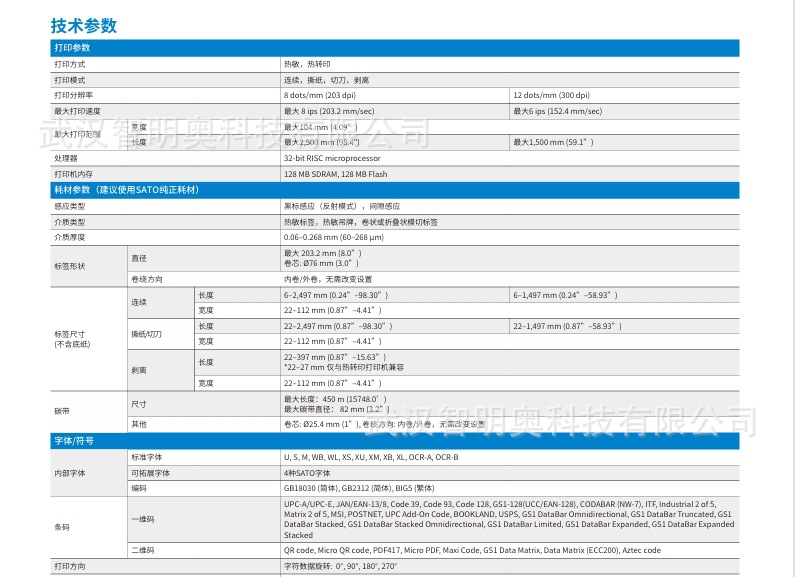This screenshot has height=577, width=795.
Task: Click 最大长度：450 m value
Action: [x=335, y=399]
